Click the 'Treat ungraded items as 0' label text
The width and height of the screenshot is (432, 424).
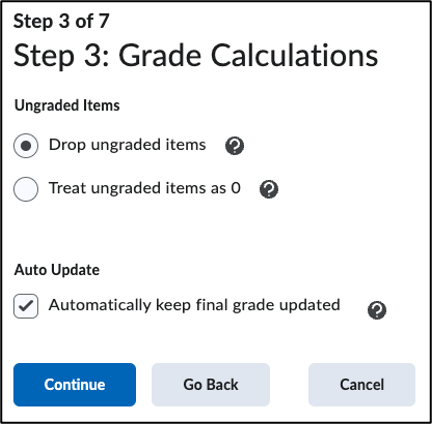pos(145,188)
